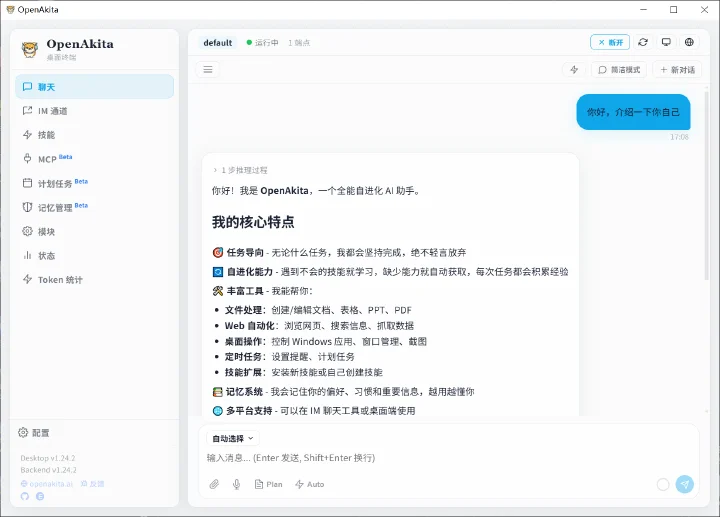Click the 丰富工具 tools emoji icon

pos(218,291)
